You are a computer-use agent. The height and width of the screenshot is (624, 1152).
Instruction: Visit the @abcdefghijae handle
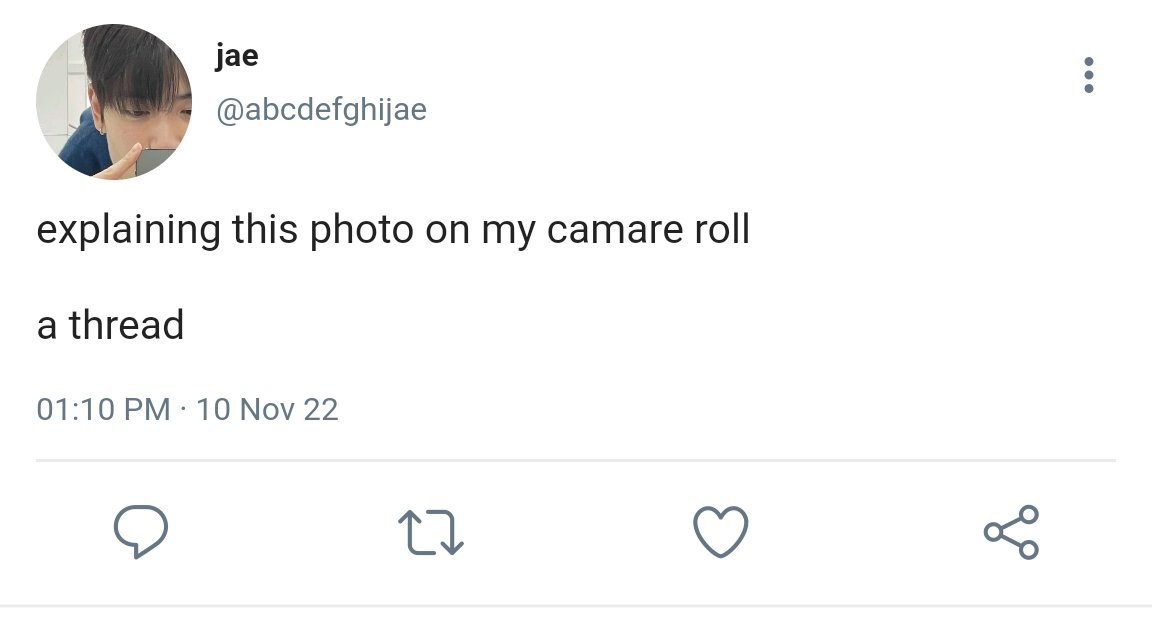[321, 110]
